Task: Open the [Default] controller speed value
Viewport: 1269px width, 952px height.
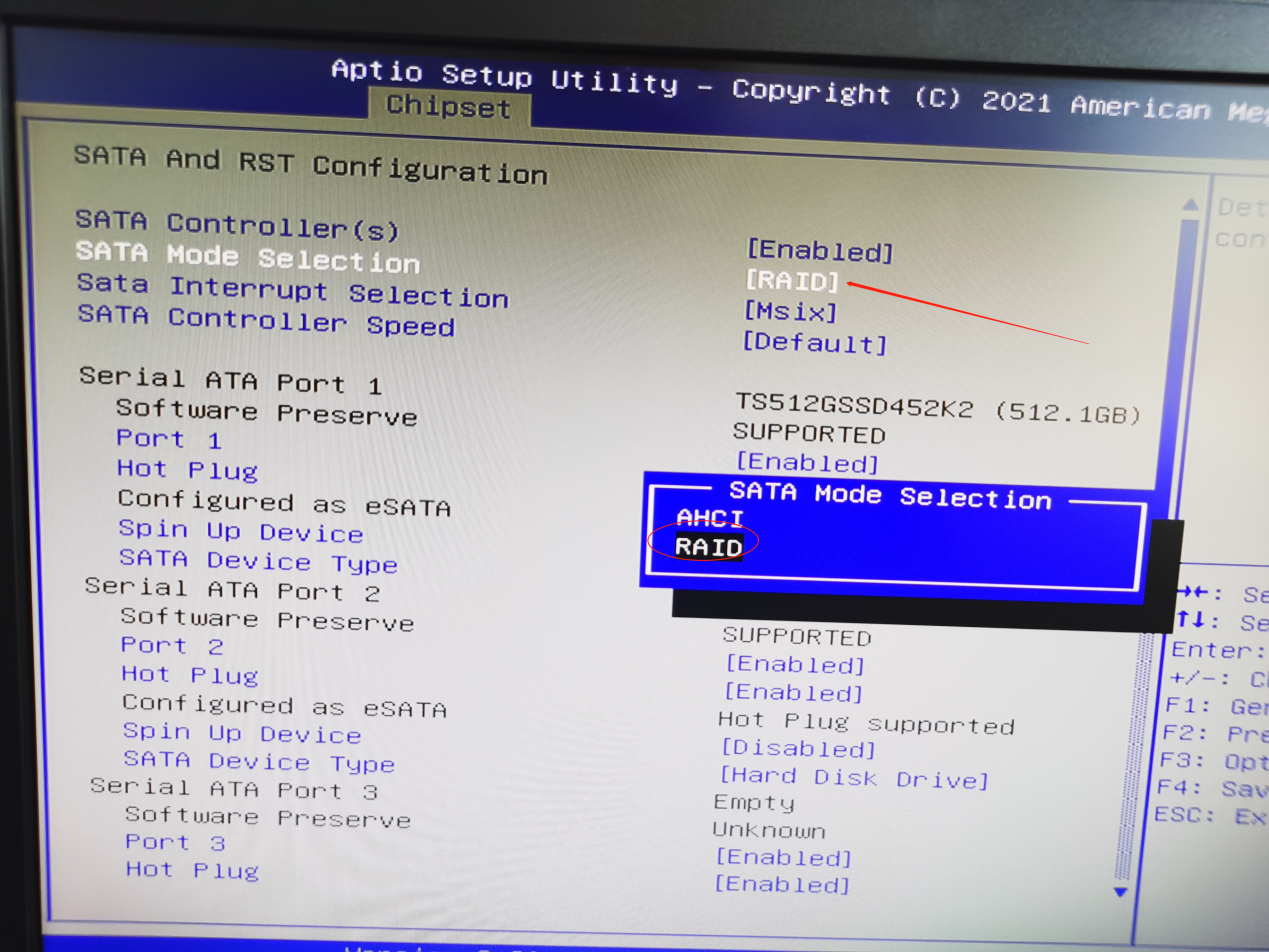Action: point(814,343)
